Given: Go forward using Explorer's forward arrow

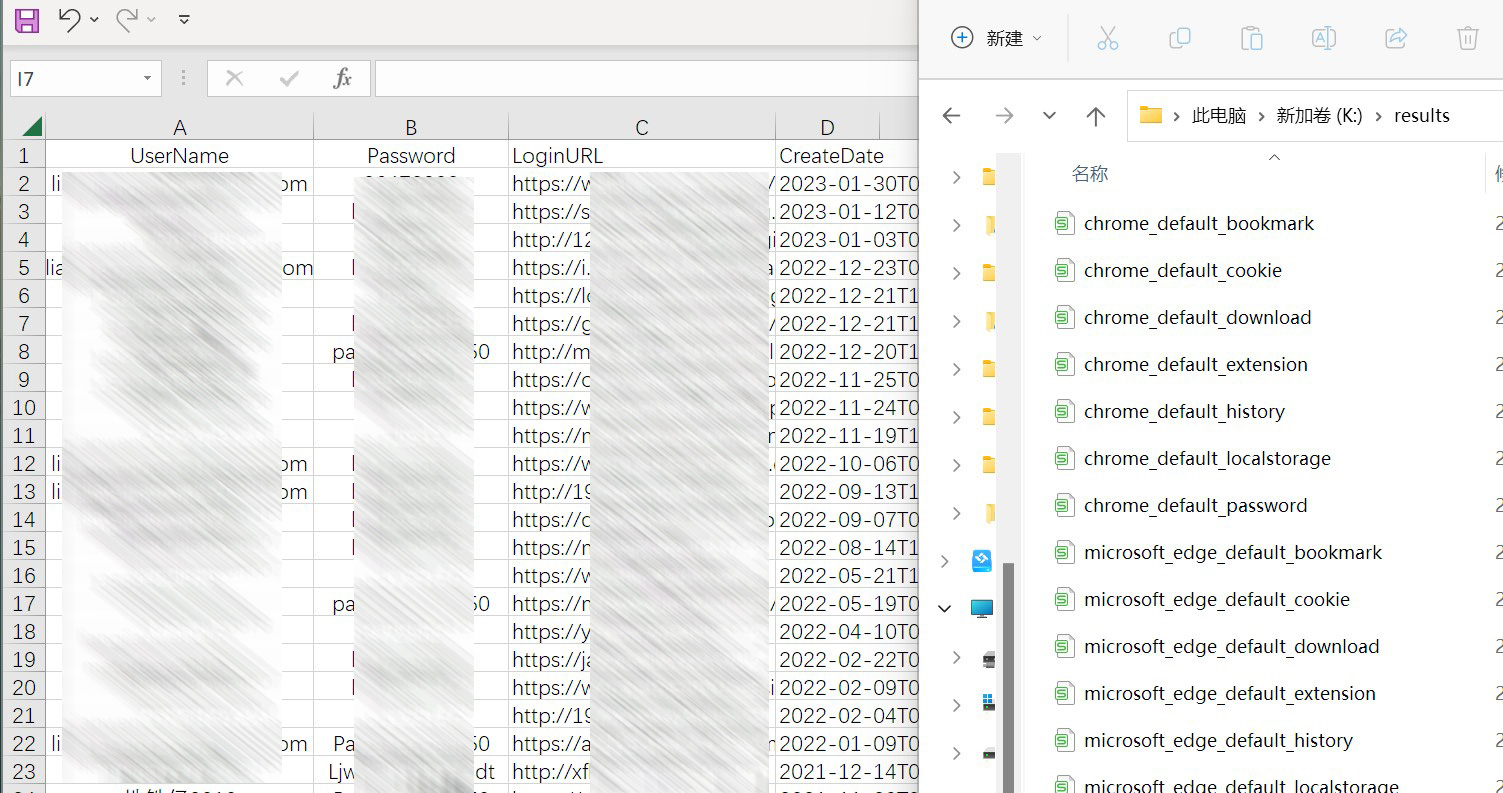Looking at the screenshot, I should click(x=1004, y=116).
